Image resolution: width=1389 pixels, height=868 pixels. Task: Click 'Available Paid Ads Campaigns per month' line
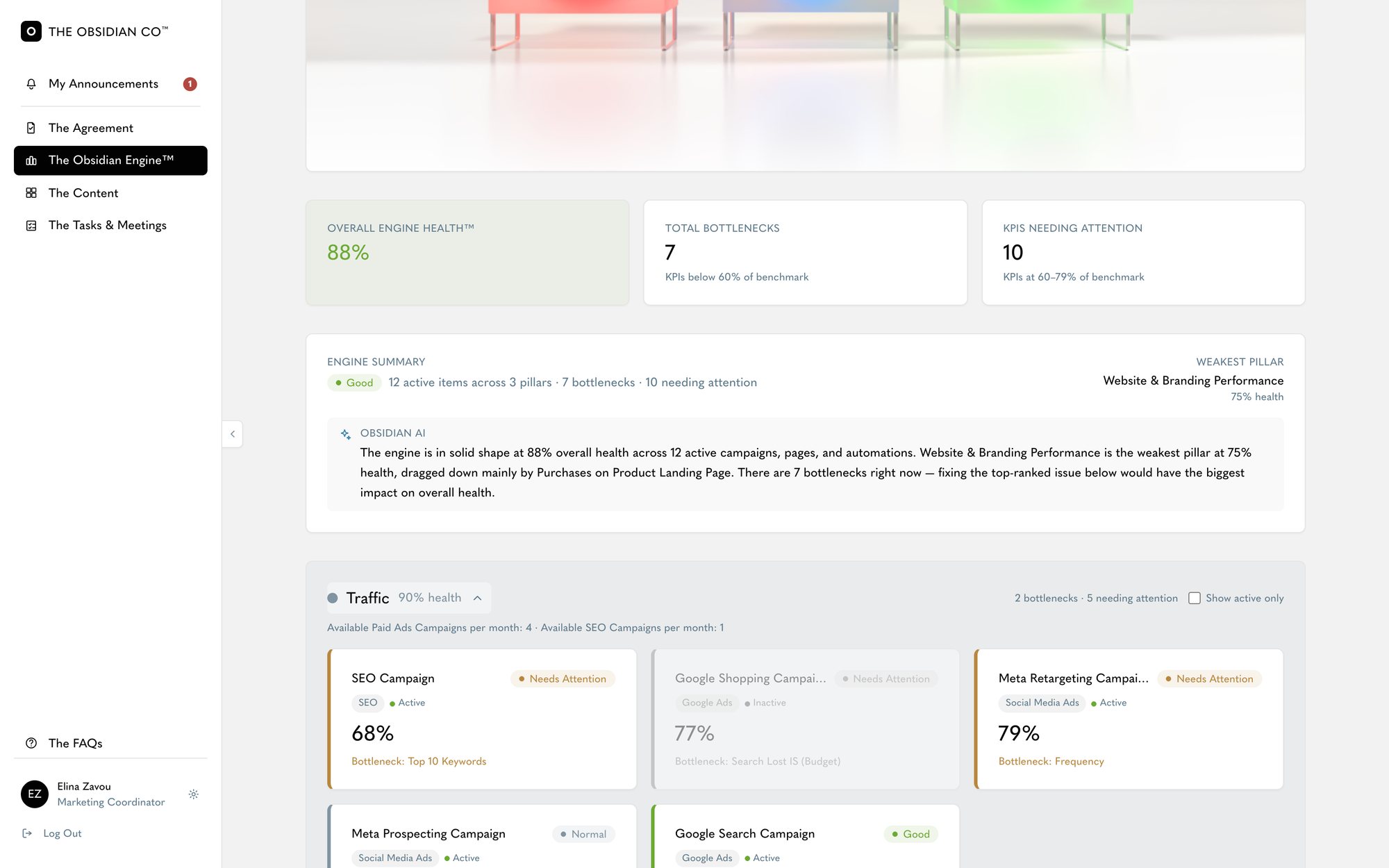[525, 628]
